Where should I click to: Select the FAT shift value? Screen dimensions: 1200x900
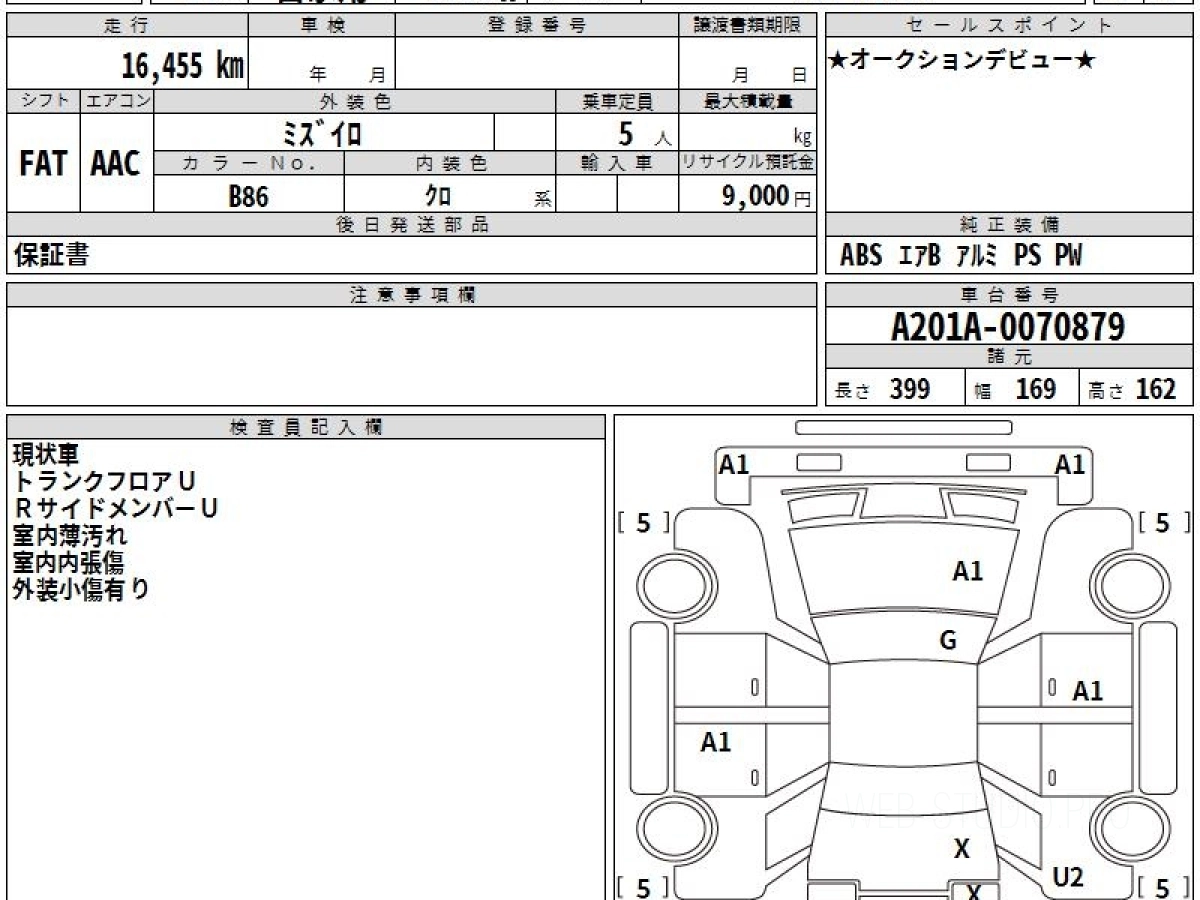[43, 163]
